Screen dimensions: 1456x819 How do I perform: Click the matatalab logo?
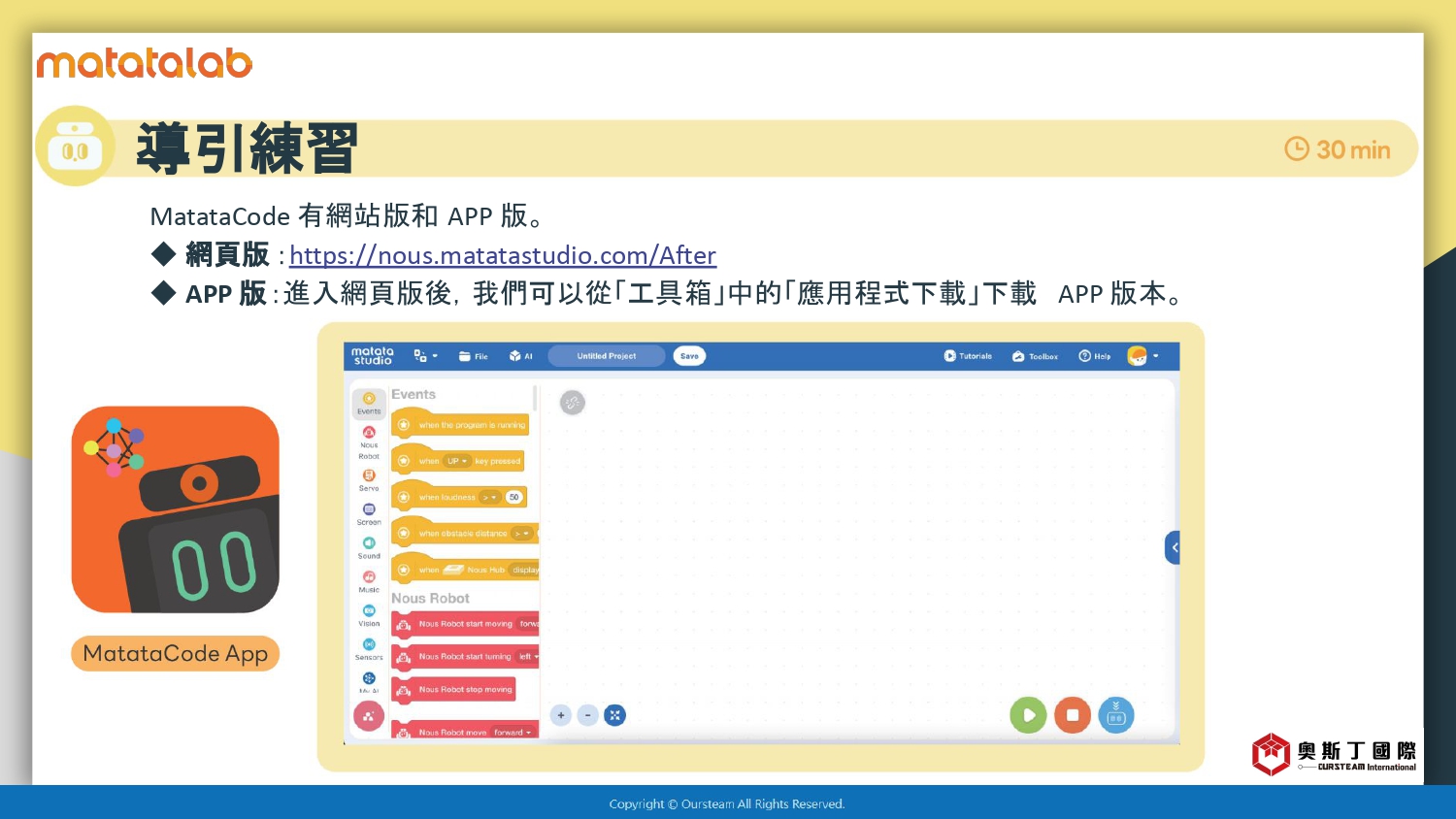(x=145, y=63)
